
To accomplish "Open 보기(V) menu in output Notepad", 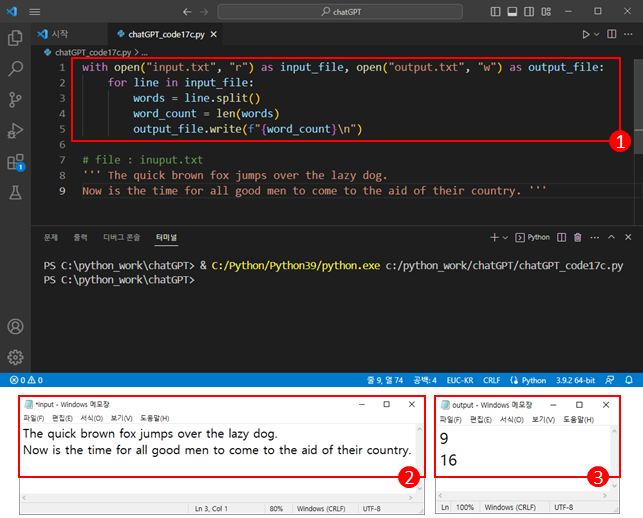I will (543, 419).
